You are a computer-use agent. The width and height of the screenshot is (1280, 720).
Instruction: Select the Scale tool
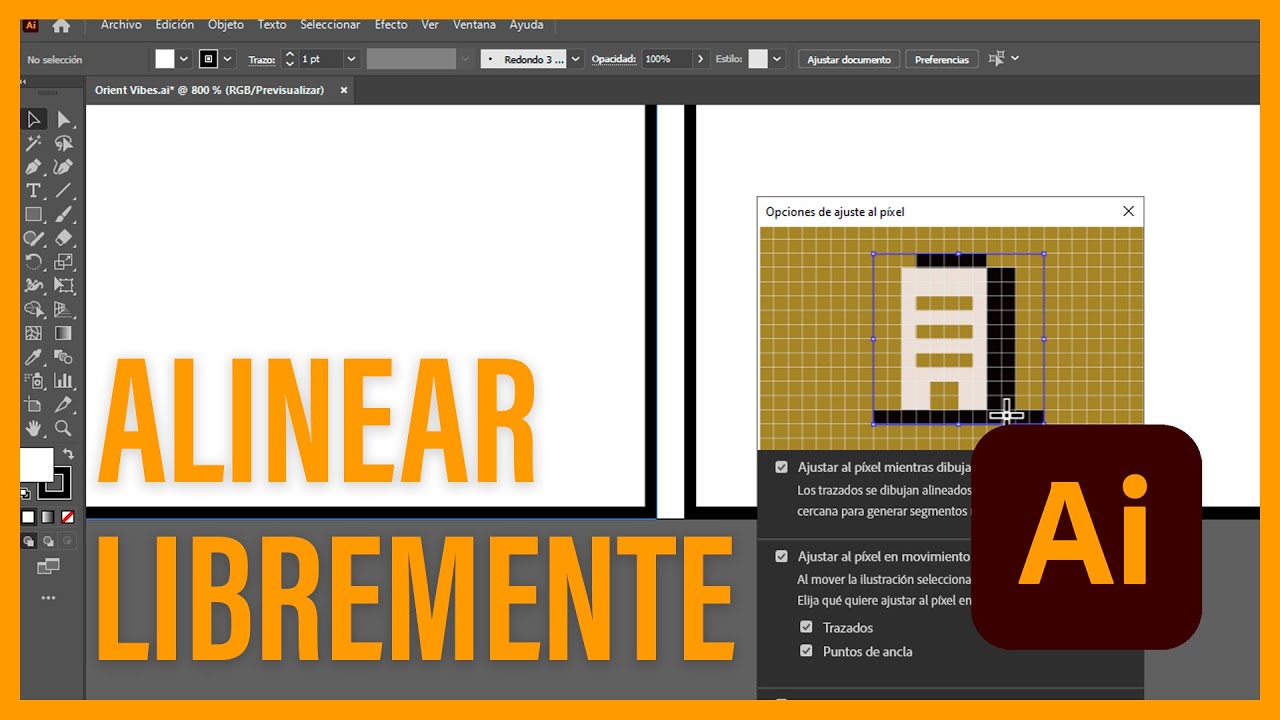click(x=63, y=262)
